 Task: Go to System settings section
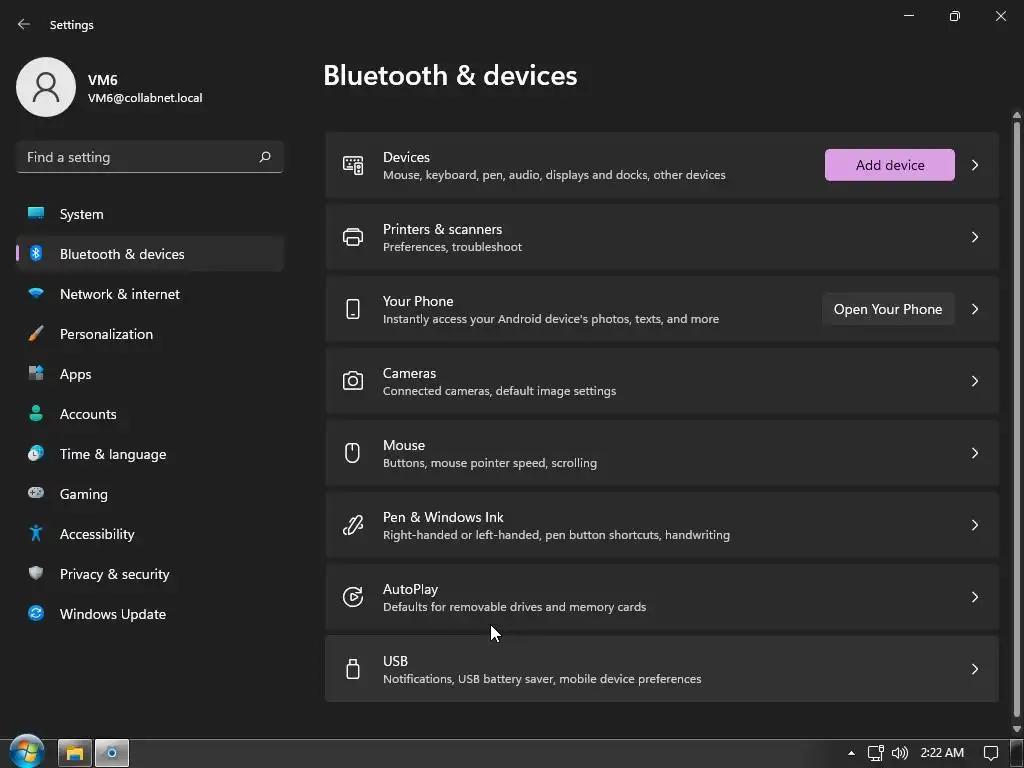click(150, 214)
